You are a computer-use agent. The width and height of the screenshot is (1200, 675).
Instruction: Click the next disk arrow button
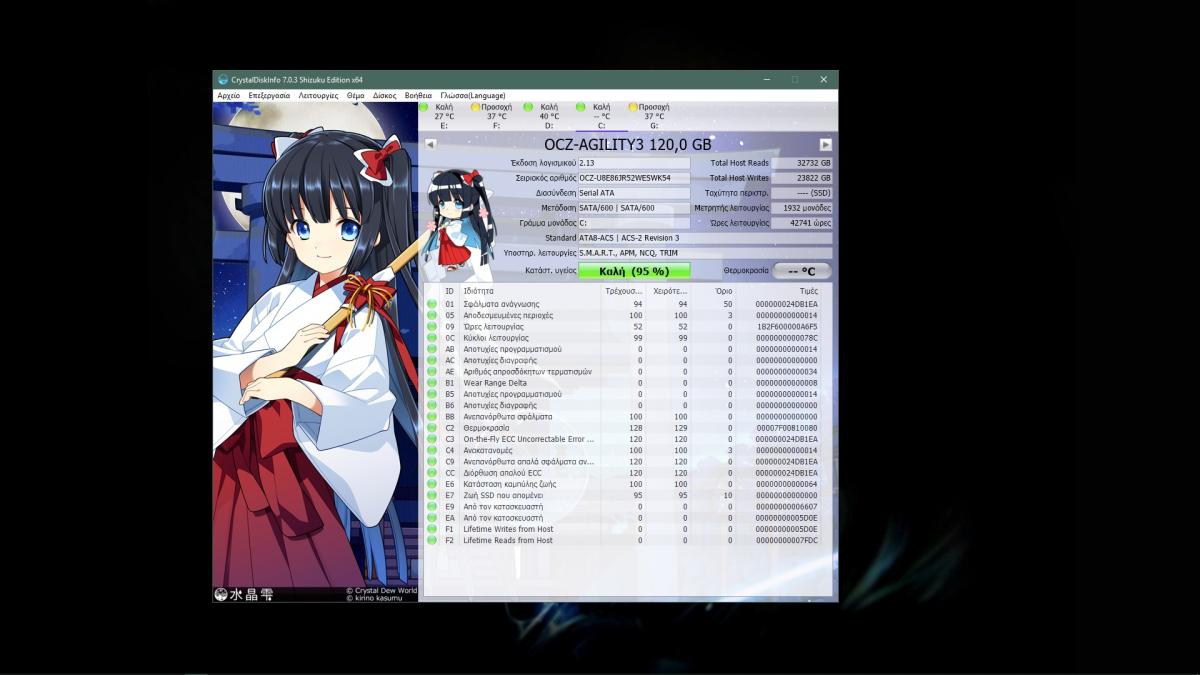click(826, 144)
